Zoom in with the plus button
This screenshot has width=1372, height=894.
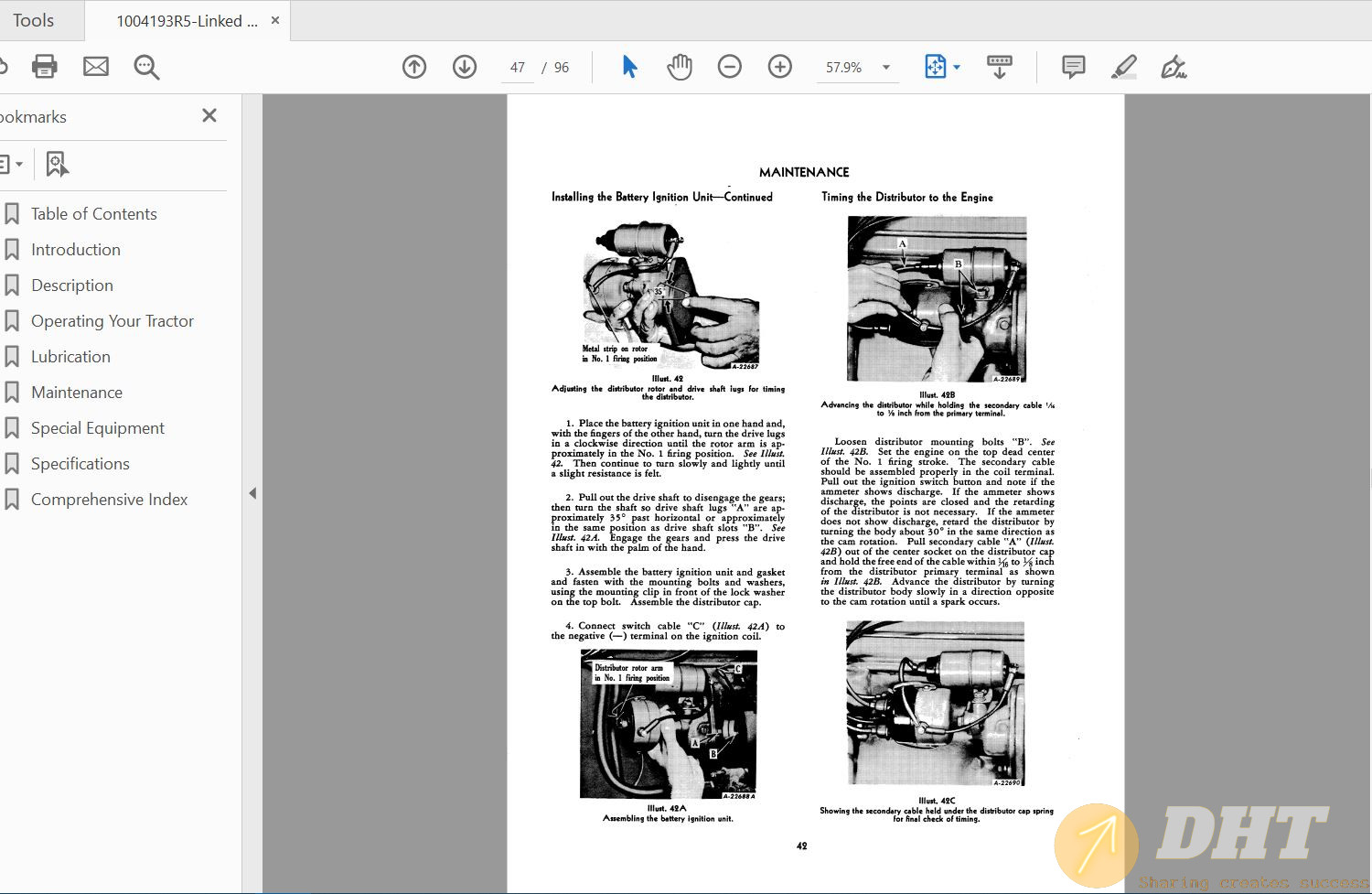(780, 67)
